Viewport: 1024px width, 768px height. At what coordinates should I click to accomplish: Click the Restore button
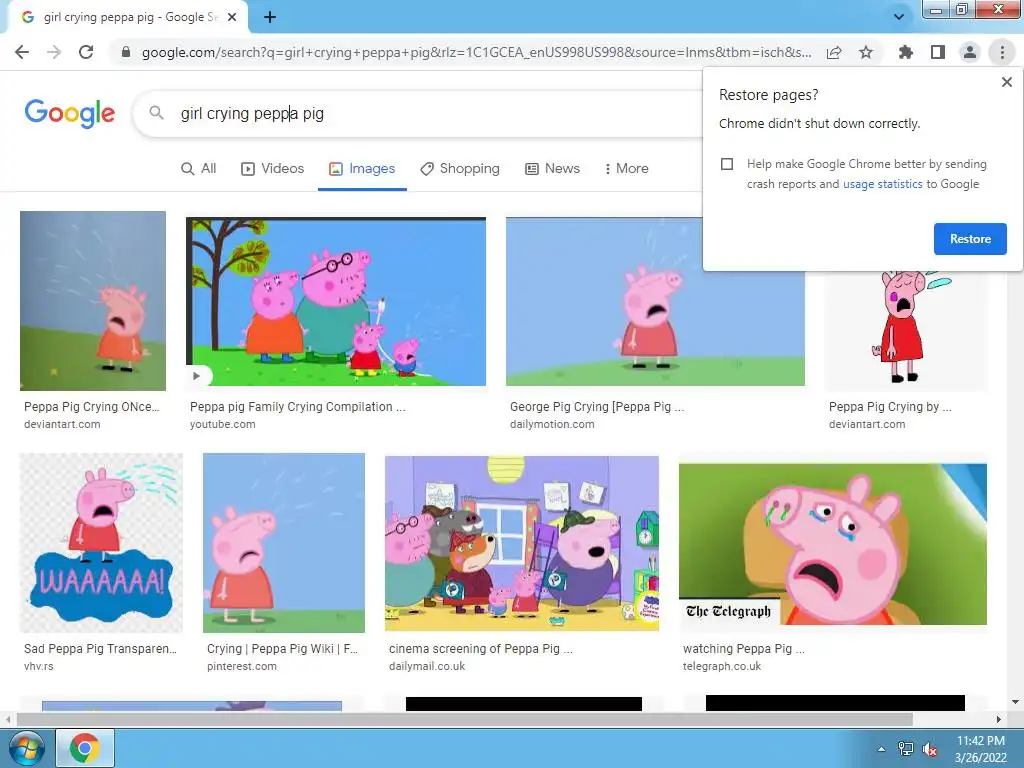pyautogui.click(x=970, y=239)
